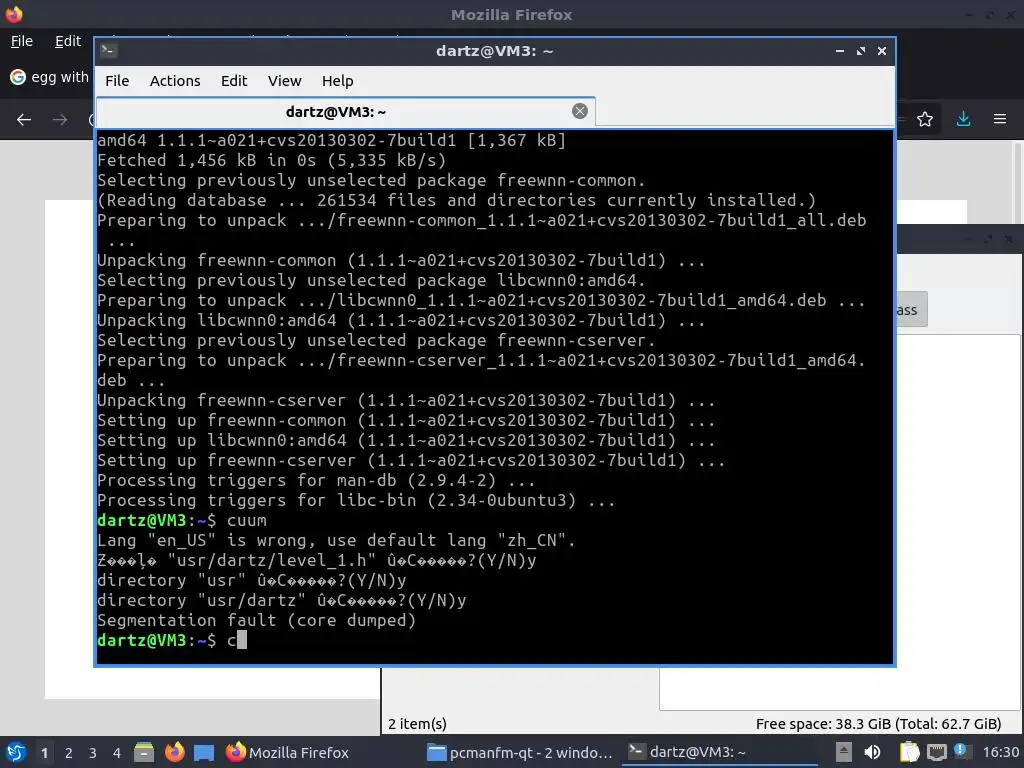This screenshot has height=768, width=1024.
Task: Select the dartz@VM3: ~ terminal tab
Action: point(345,112)
